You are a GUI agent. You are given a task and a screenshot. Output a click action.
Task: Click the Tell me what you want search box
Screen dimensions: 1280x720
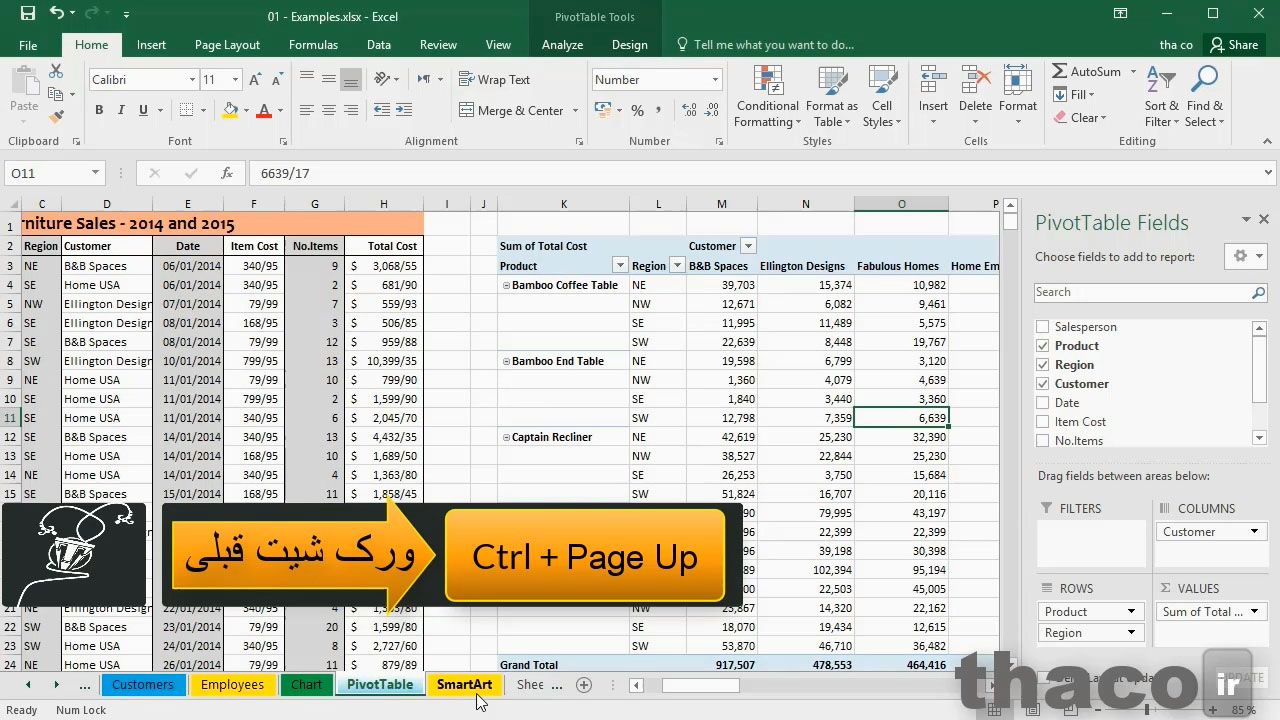[766, 45]
